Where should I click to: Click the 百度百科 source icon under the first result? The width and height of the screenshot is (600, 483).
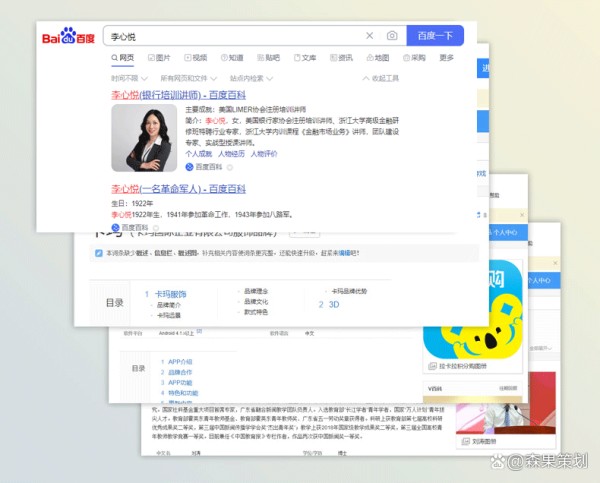coord(189,167)
